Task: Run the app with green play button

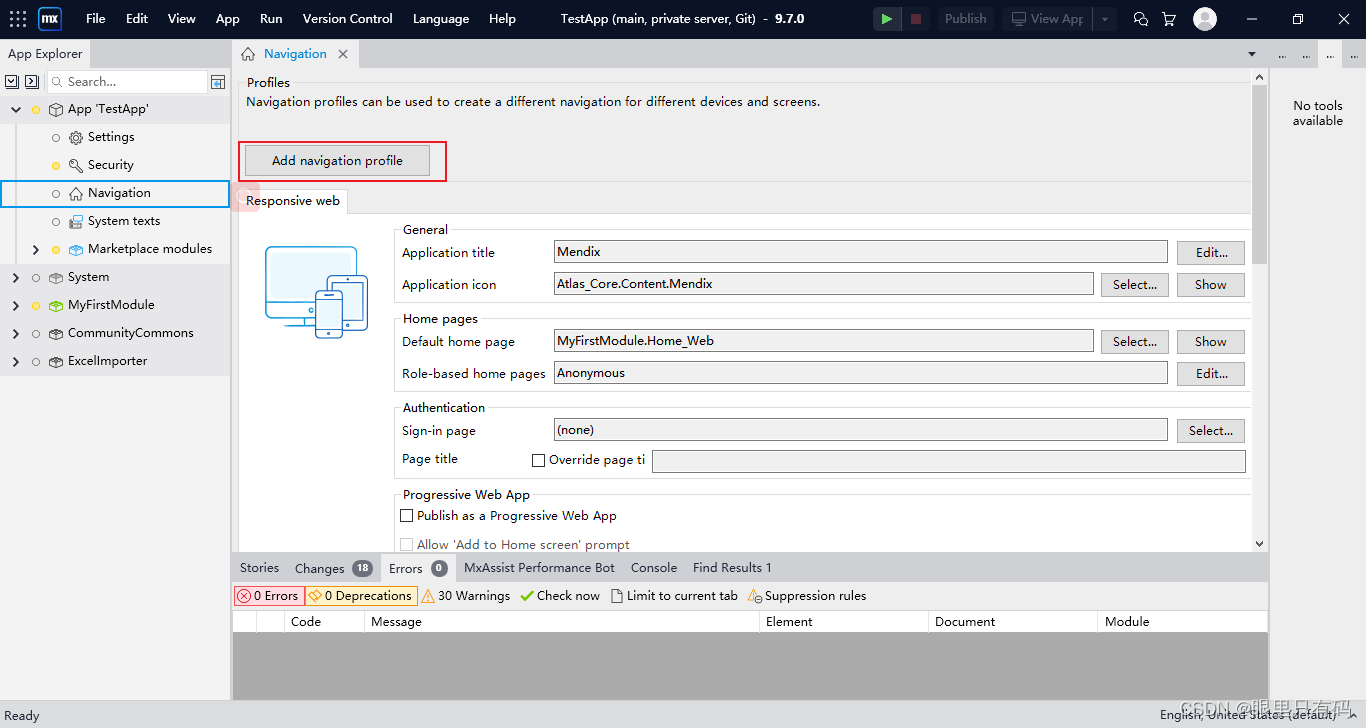Action: point(887,19)
